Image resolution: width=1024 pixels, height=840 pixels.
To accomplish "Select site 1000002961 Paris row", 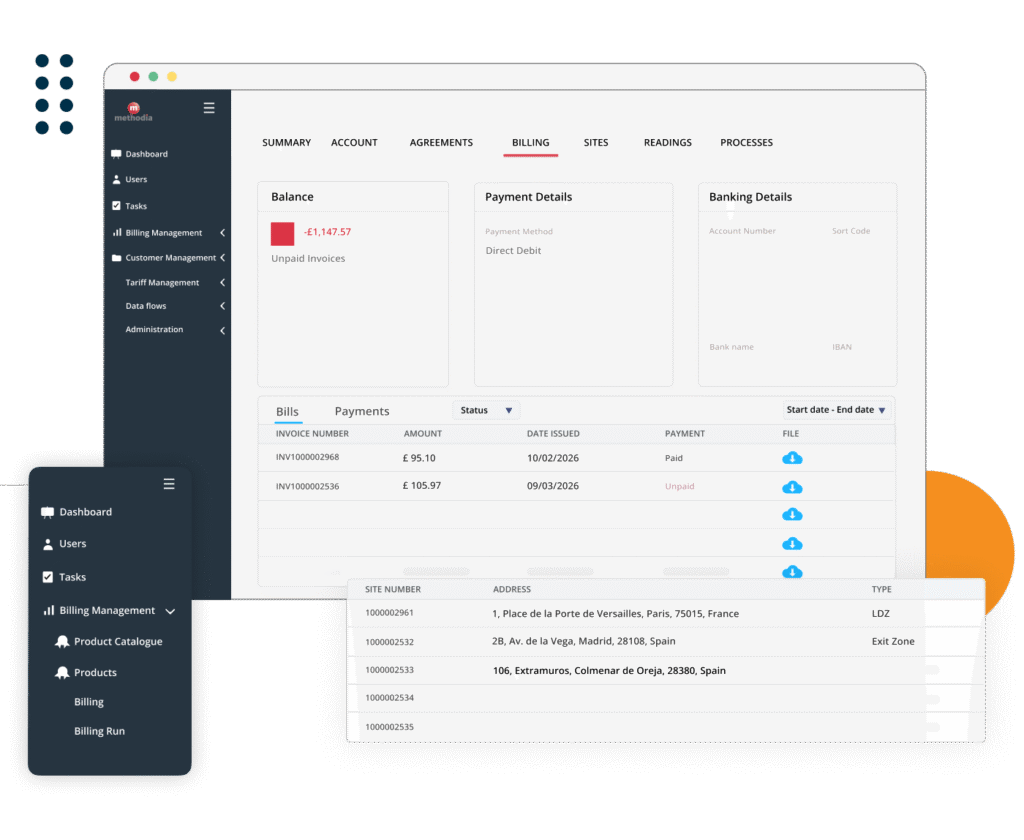I will 615,614.
